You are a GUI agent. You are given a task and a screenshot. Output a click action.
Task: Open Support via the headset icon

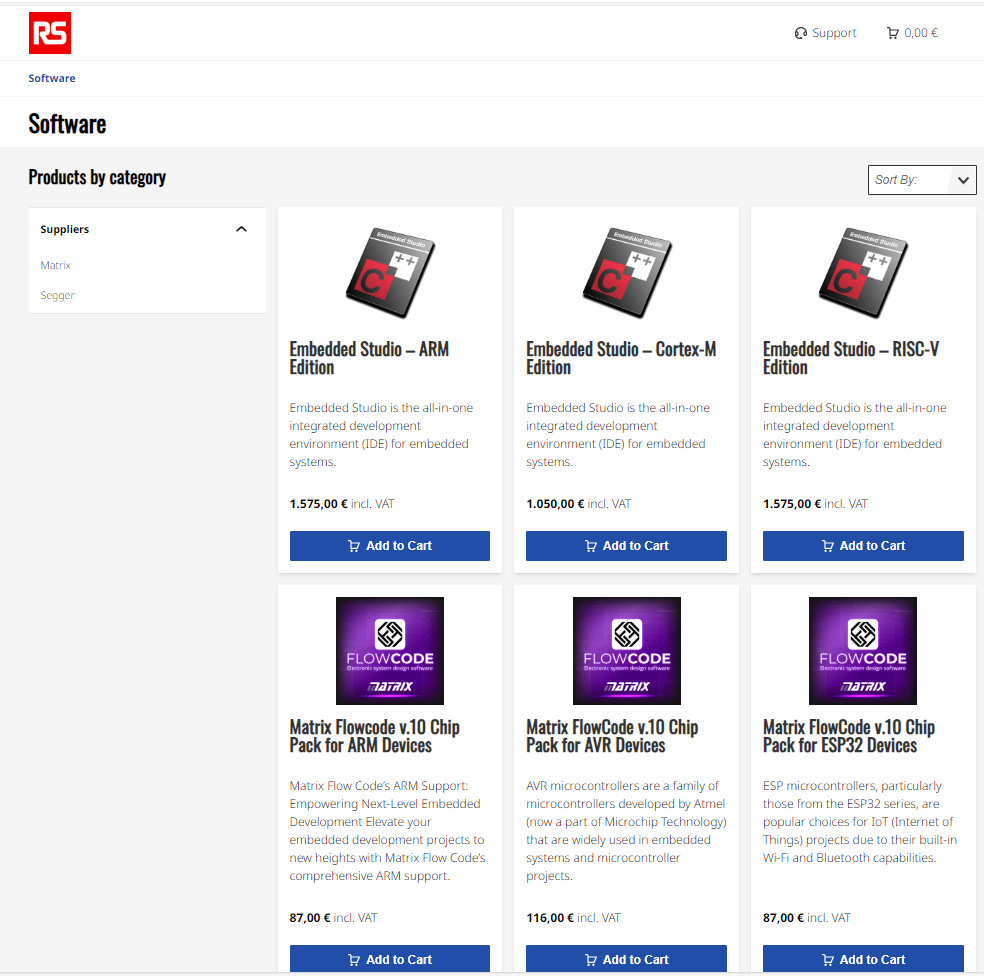(800, 33)
